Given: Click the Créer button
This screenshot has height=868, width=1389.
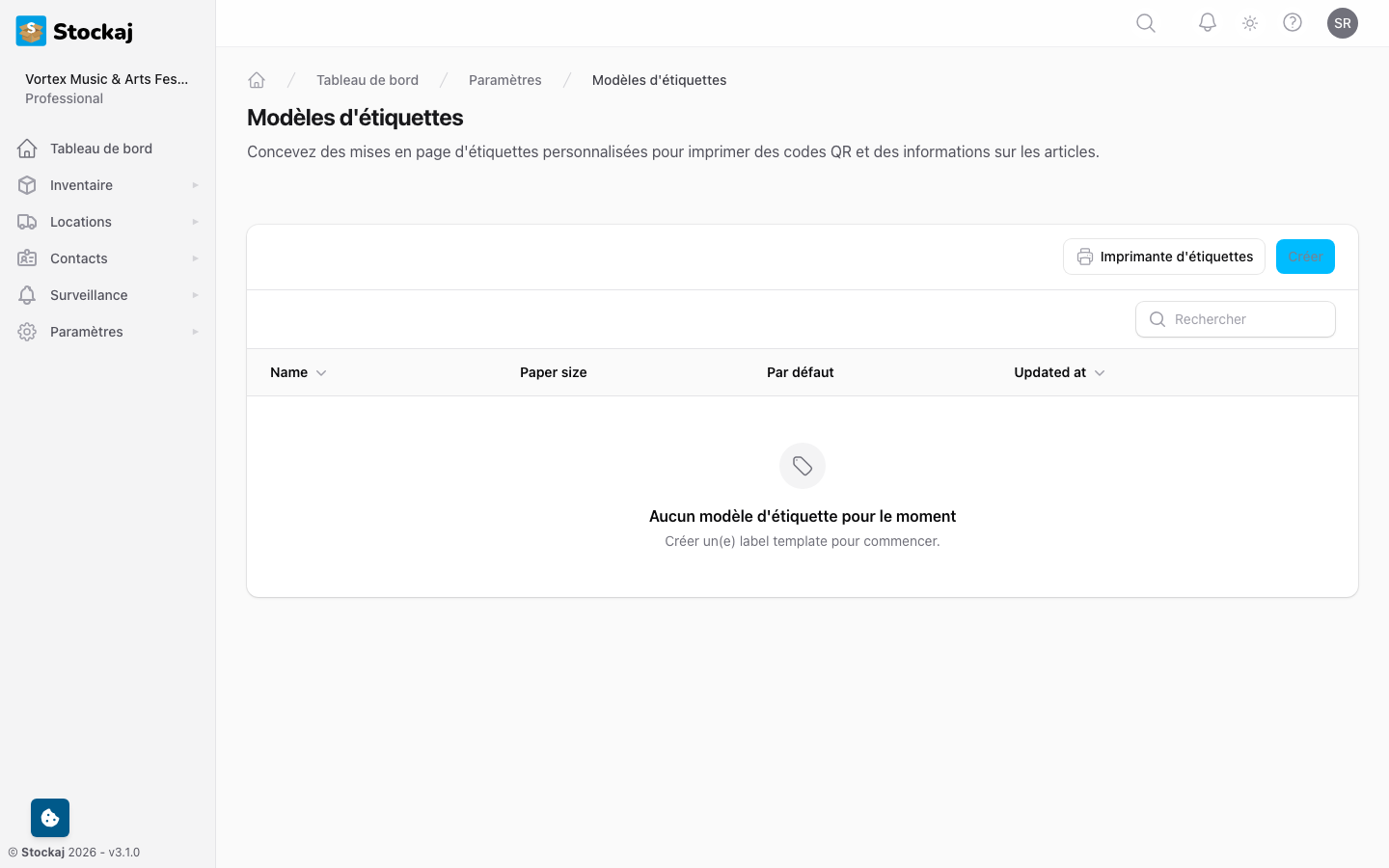Looking at the screenshot, I should point(1305,257).
